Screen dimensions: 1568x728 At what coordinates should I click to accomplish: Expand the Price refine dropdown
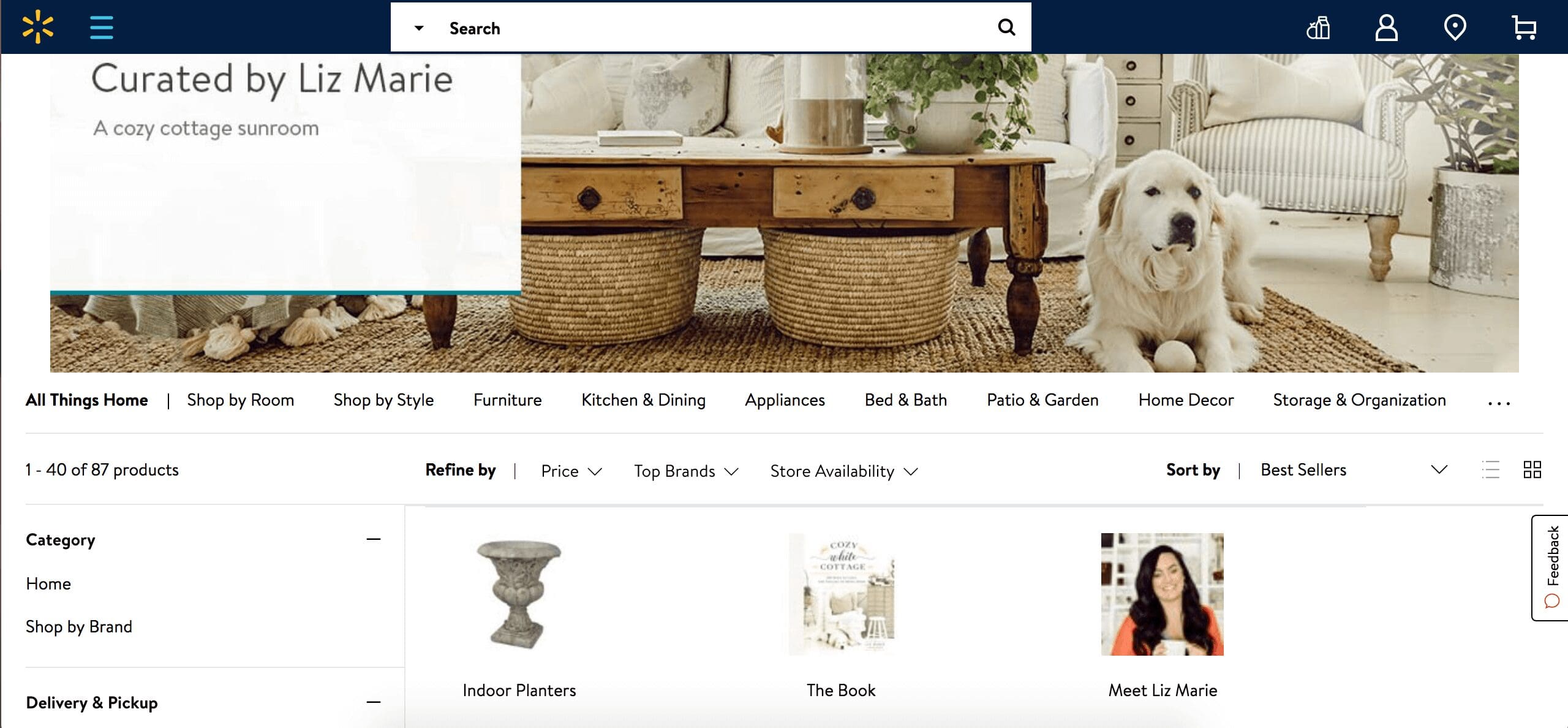(x=571, y=471)
